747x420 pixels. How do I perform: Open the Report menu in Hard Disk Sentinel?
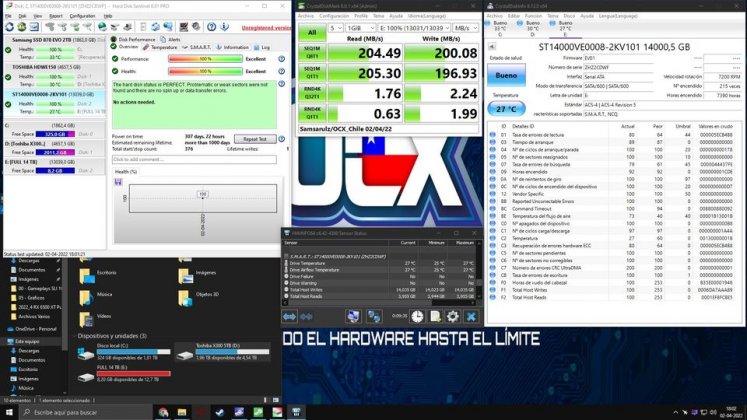(56, 16)
